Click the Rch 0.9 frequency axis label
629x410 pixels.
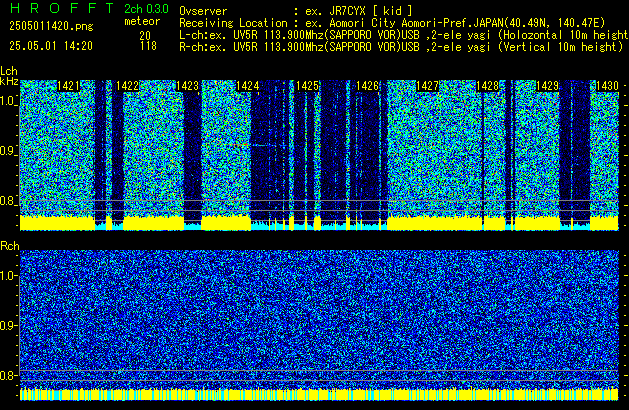[8, 325]
